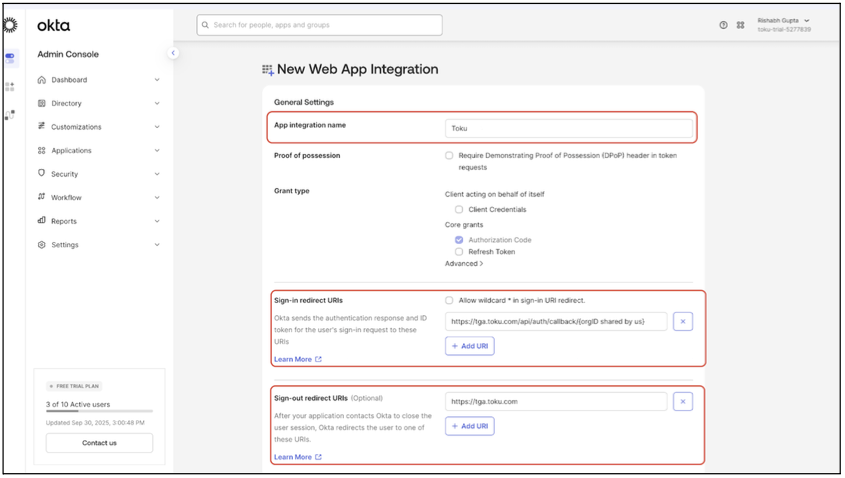Viewport: 845px width, 478px height.
Task: Click the Dashboard home icon
Action: tap(41, 80)
